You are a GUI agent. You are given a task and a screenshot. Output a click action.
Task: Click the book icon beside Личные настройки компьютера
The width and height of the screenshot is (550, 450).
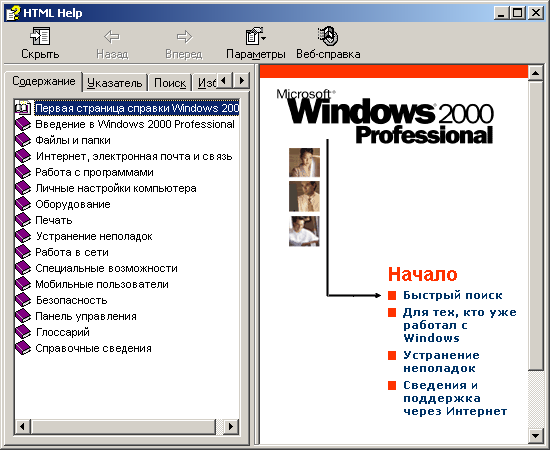click(x=23, y=188)
